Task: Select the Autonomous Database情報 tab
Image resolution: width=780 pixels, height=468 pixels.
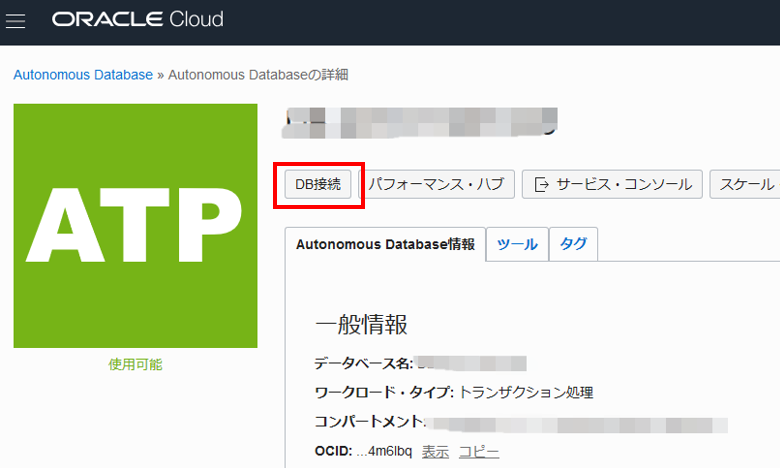Action: click(x=385, y=244)
